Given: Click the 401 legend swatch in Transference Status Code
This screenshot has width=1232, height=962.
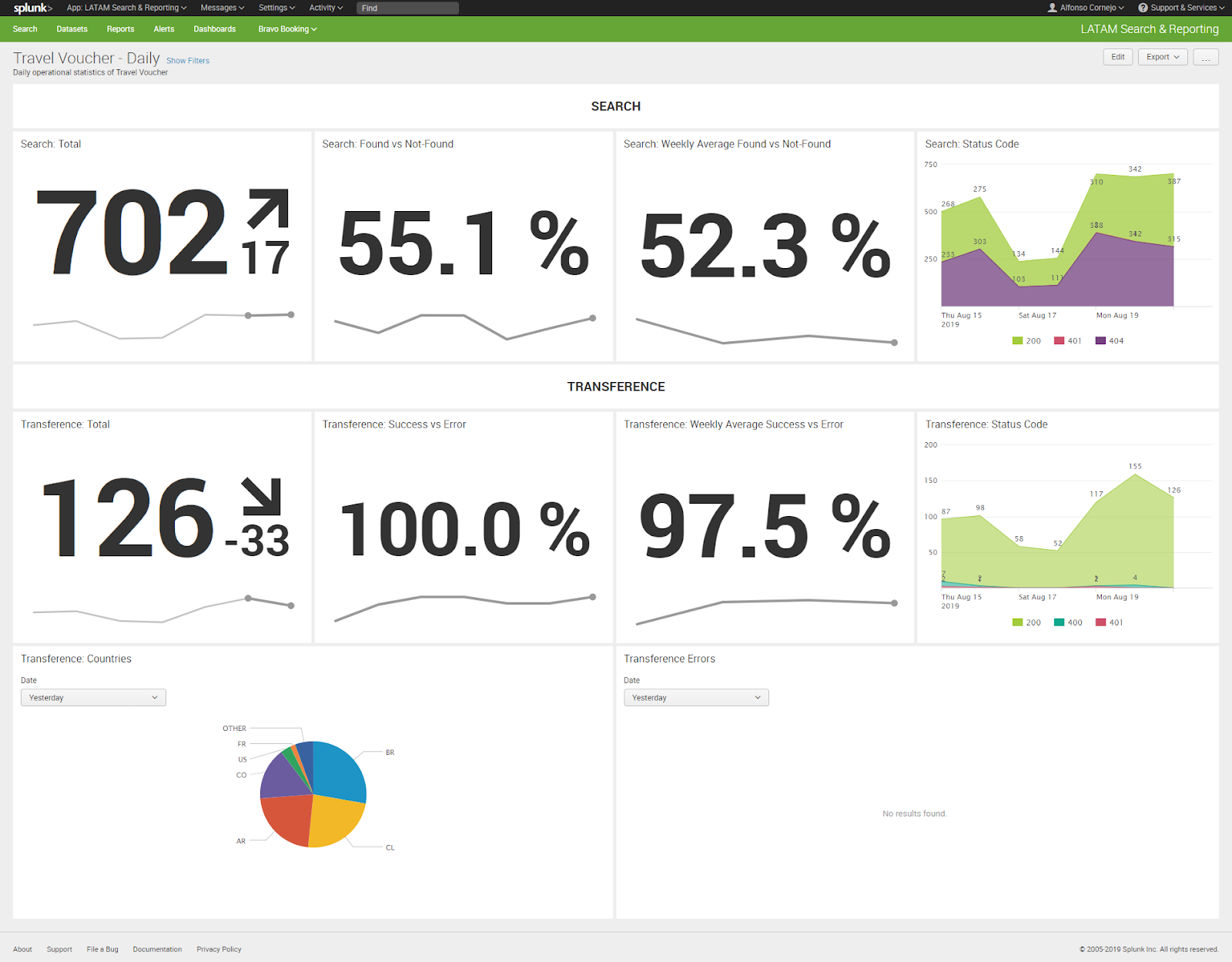Looking at the screenshot, I should (1100, 622).
